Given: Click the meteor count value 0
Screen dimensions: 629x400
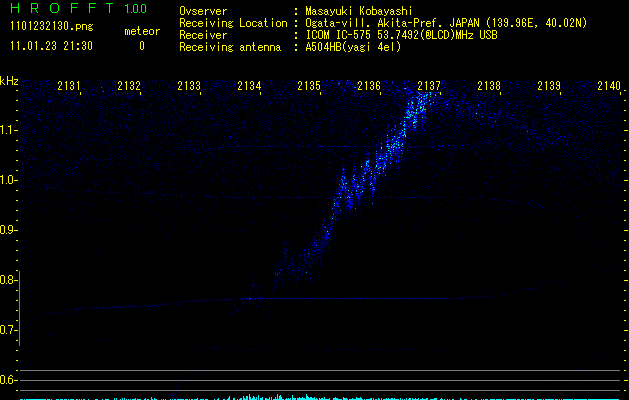Looking at the screenshot, I should click(x=141, y=46).
